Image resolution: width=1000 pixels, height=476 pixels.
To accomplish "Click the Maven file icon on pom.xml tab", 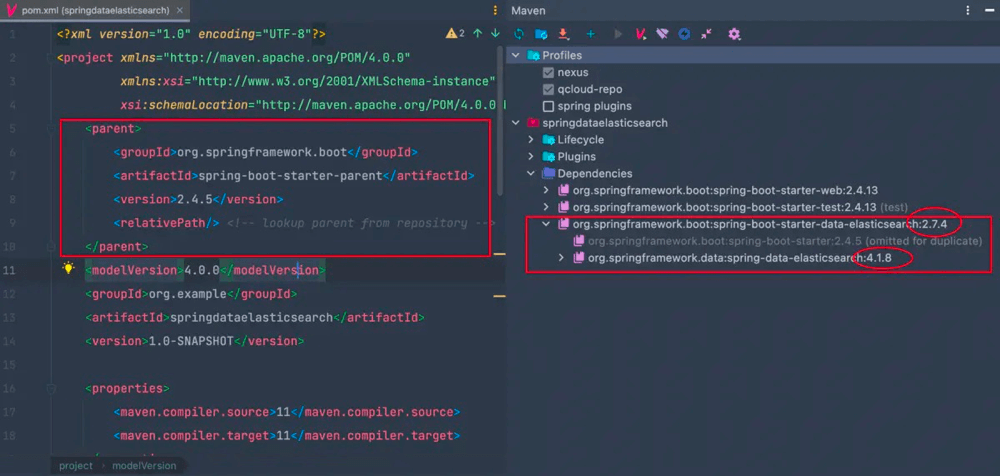I will [11, 10].
